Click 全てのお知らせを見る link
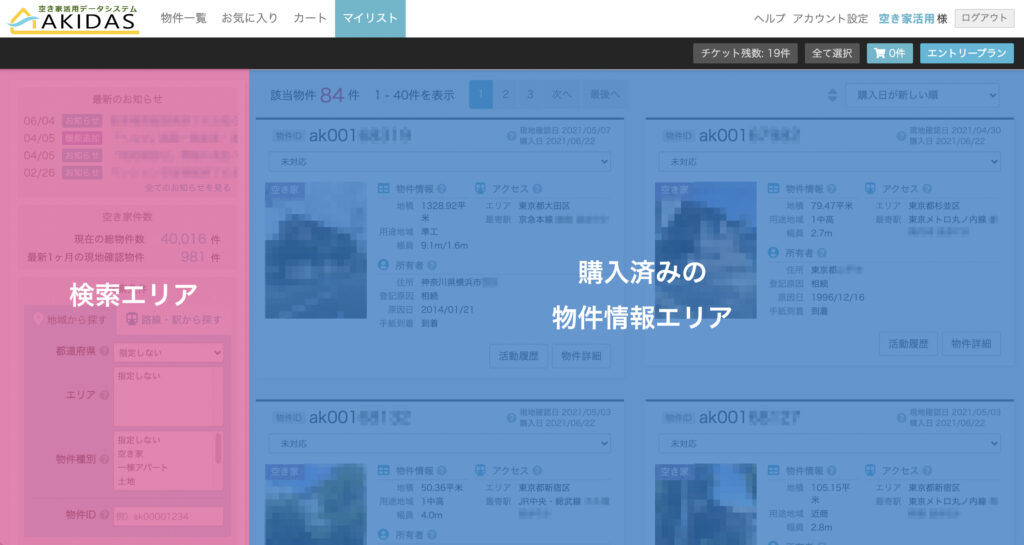The image size is (1024, 545). [x=187, y=187]
